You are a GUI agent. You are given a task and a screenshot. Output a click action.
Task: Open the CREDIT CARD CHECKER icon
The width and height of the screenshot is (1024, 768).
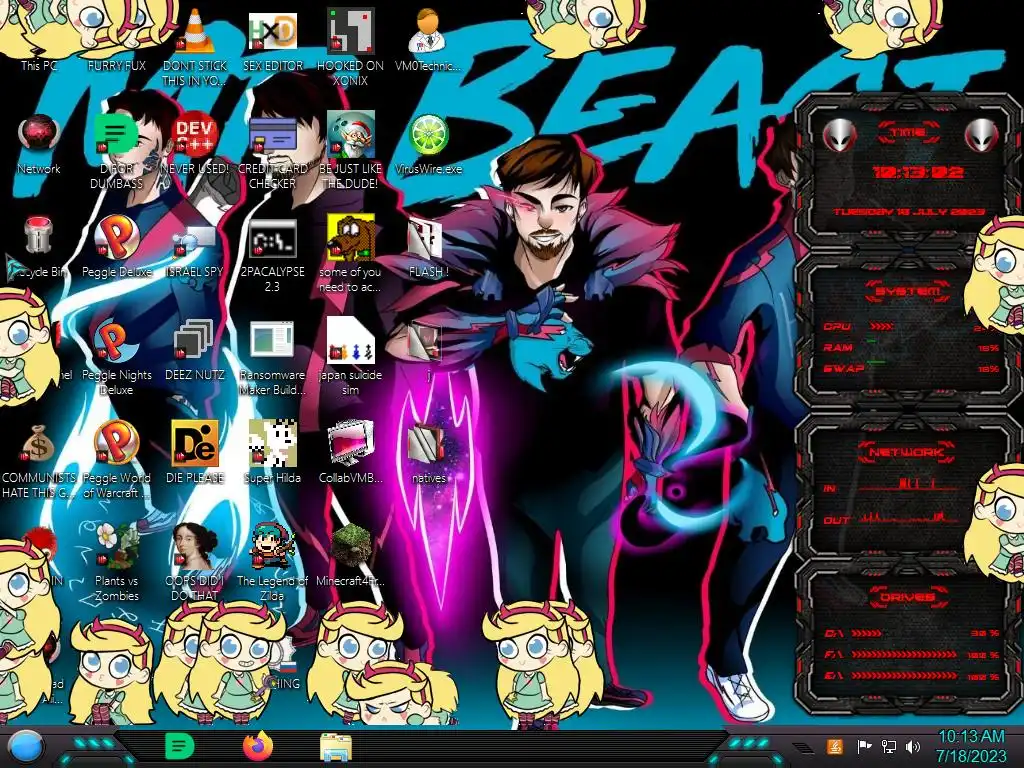[x=272, y=150]
